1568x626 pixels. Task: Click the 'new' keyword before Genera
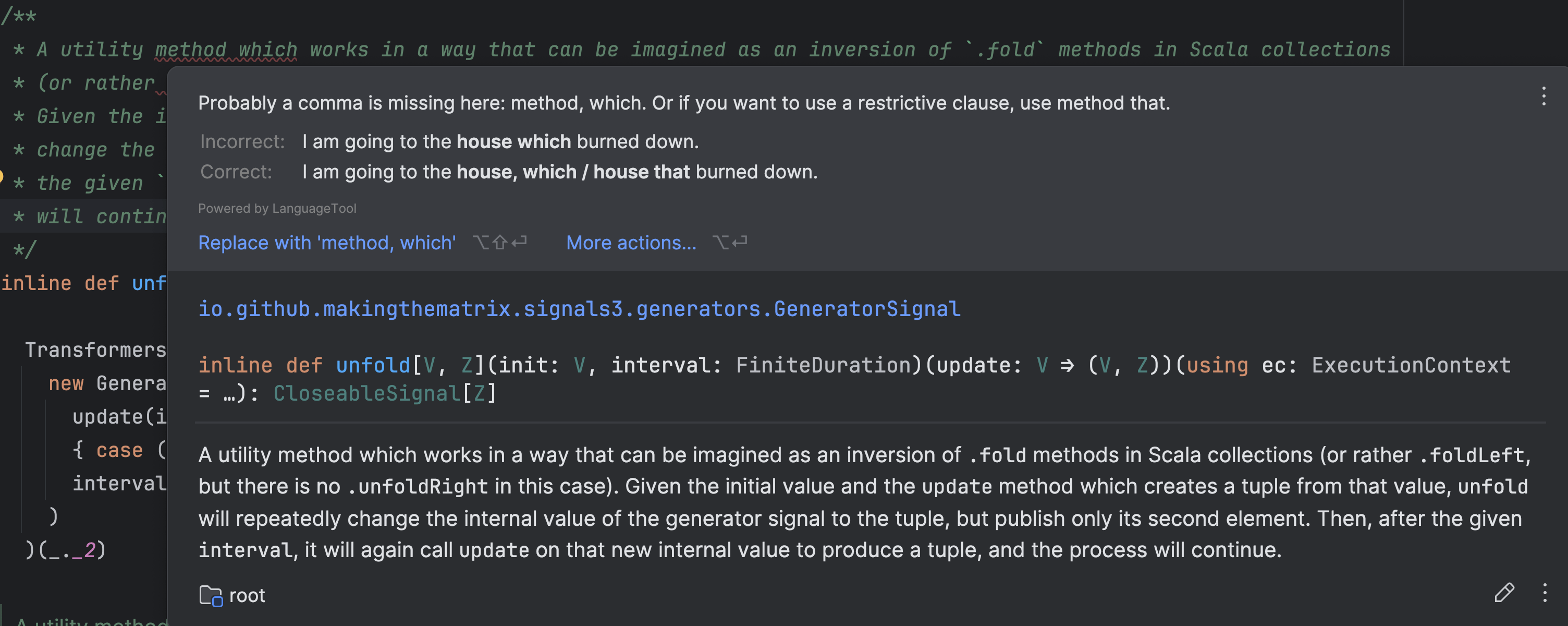click(66, 383)
